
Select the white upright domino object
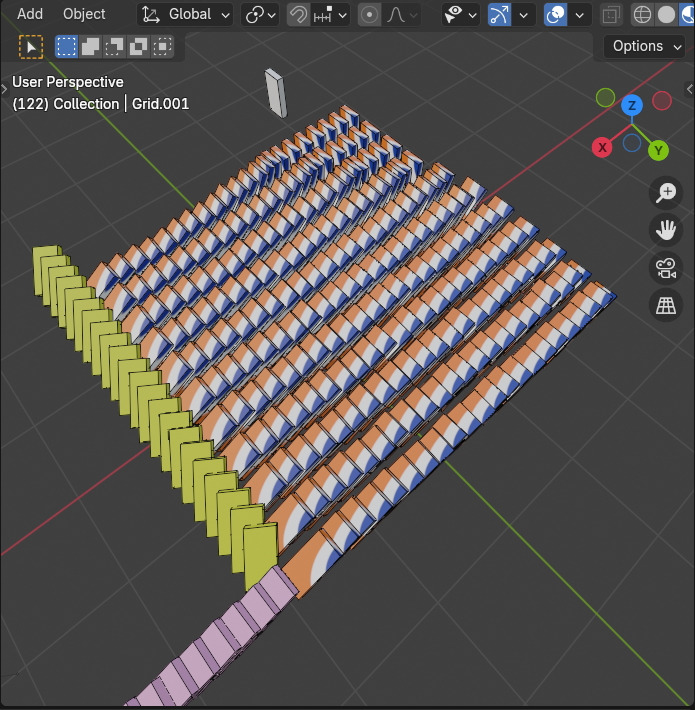(x=276, y=93)
